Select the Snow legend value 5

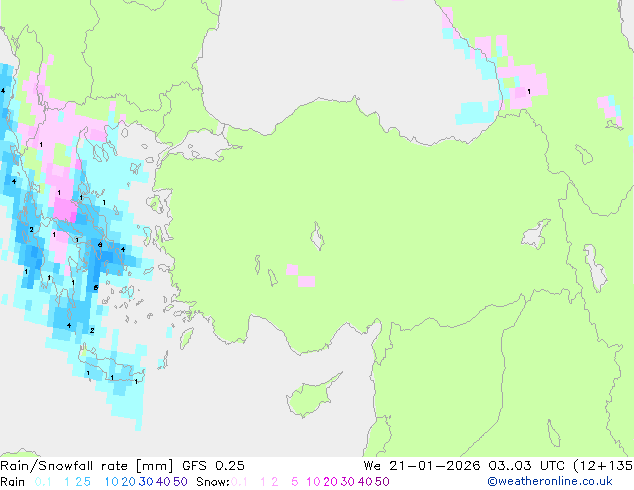[295, 482]
